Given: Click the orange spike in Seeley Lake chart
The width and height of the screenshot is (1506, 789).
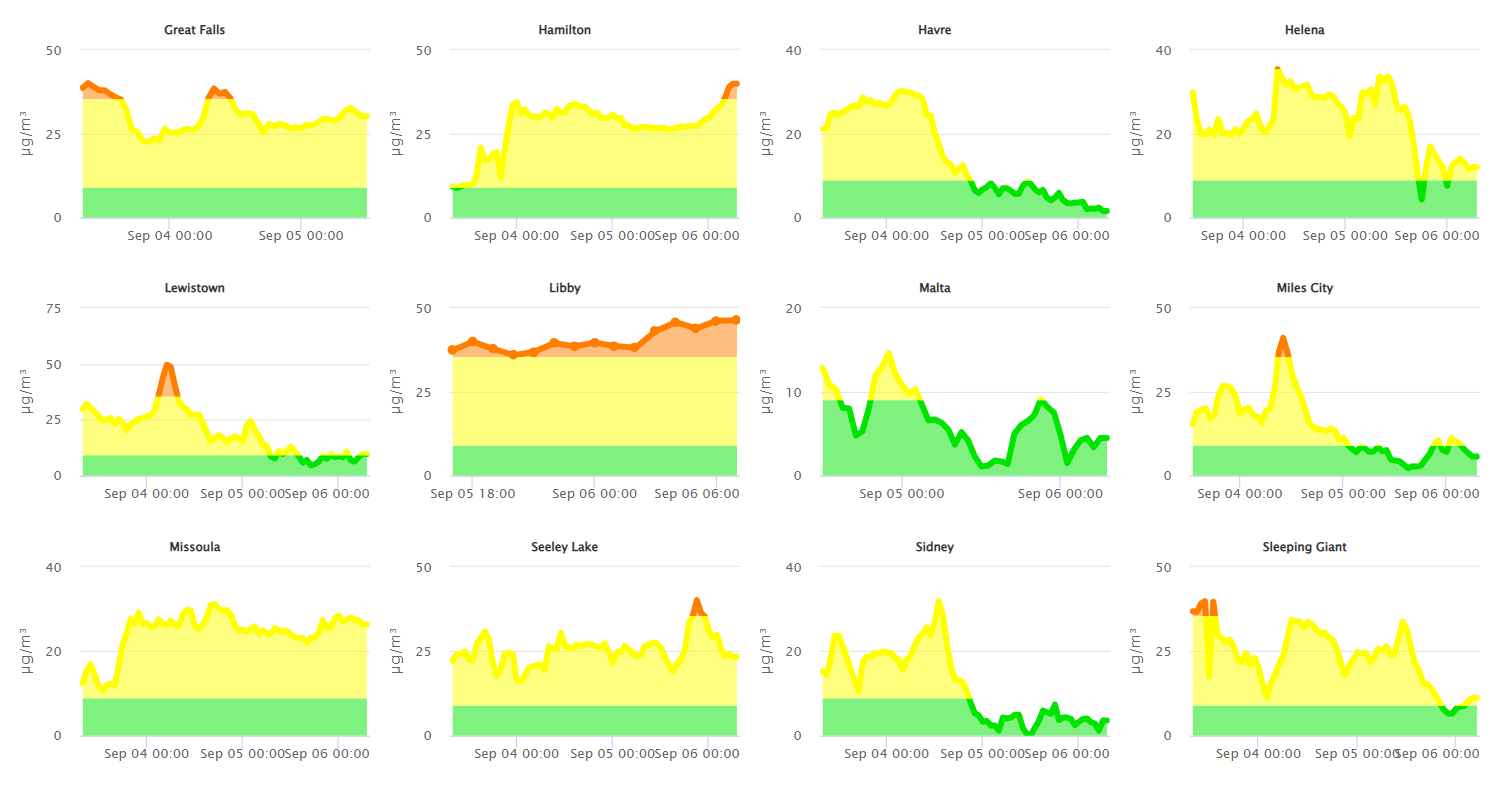Looking at the screenshot, I should tap(697, 602).
